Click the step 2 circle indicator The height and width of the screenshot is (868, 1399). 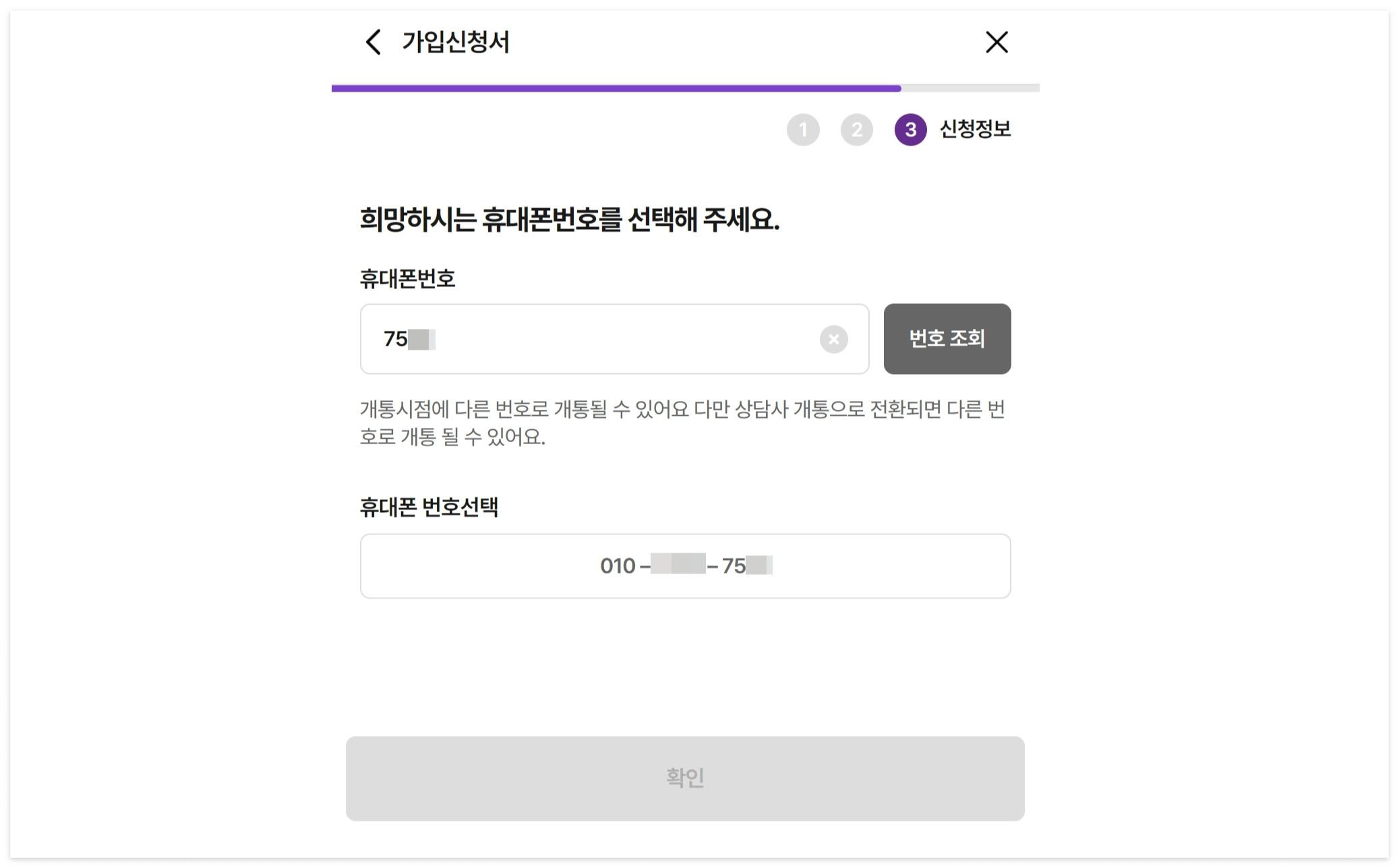click(x=856, y=129)
